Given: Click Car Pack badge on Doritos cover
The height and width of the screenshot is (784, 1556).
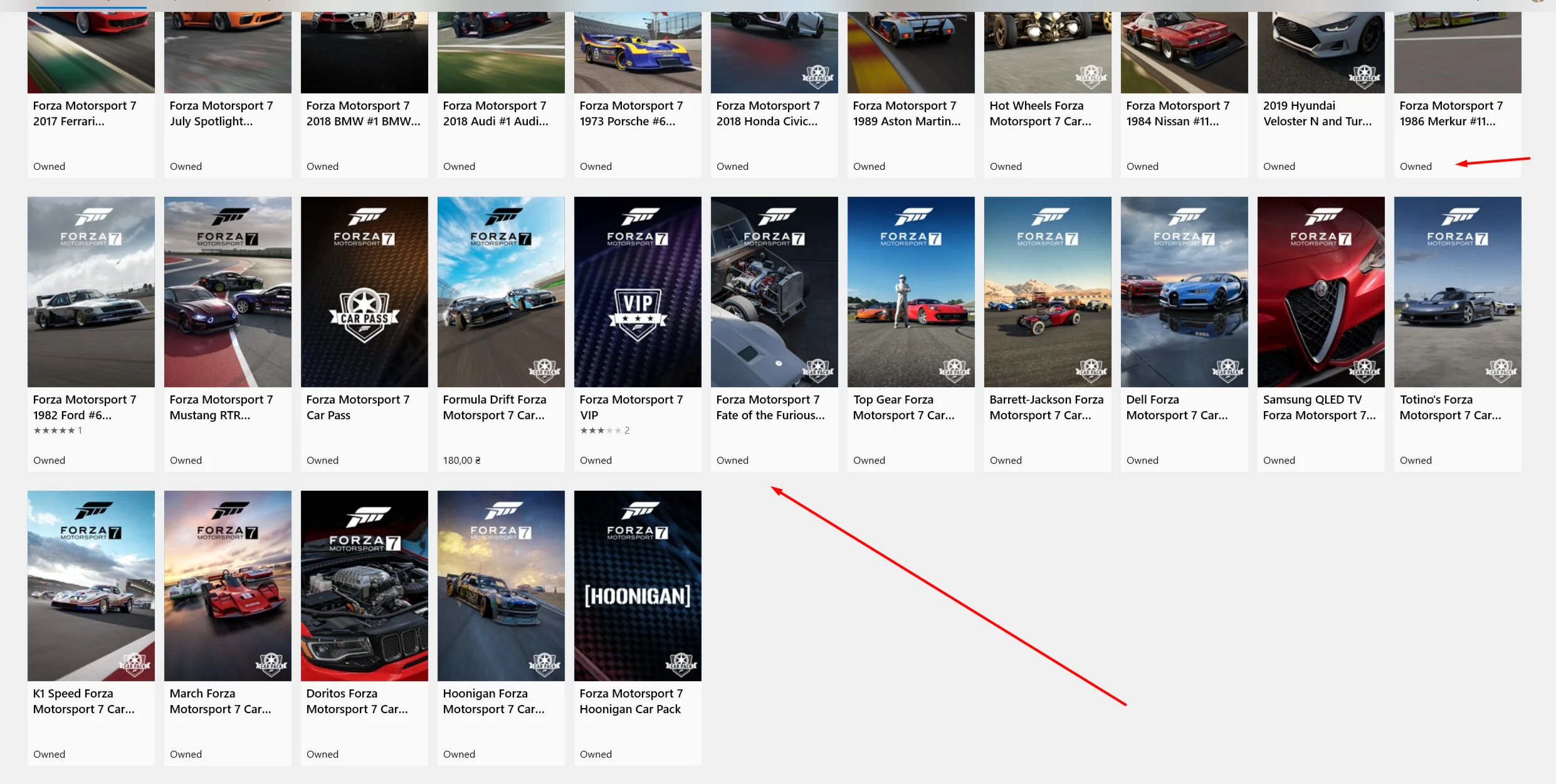Looking at the screenshot, I should (x=408, y=664).
